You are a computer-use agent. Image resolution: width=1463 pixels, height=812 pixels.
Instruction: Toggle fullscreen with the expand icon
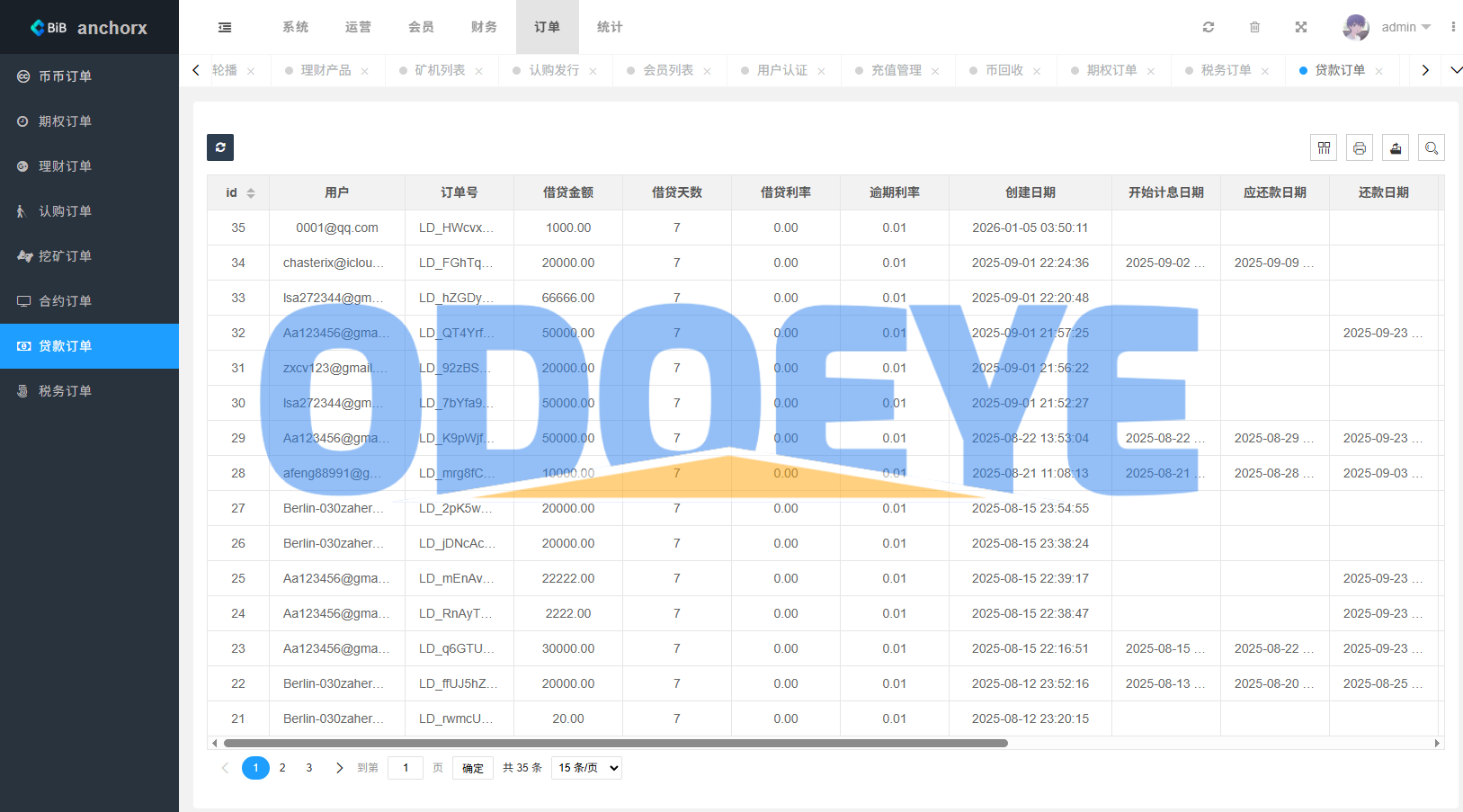coord(1300,27)
